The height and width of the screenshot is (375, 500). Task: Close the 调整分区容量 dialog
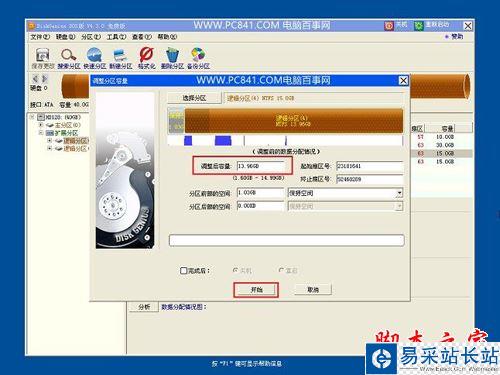403,80
